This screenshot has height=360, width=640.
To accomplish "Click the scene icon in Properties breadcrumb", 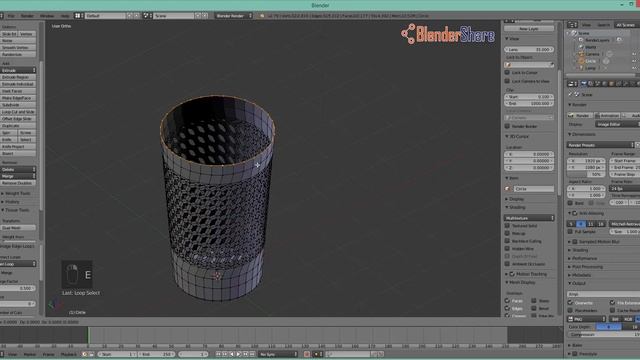I will [x=577, y=94].
